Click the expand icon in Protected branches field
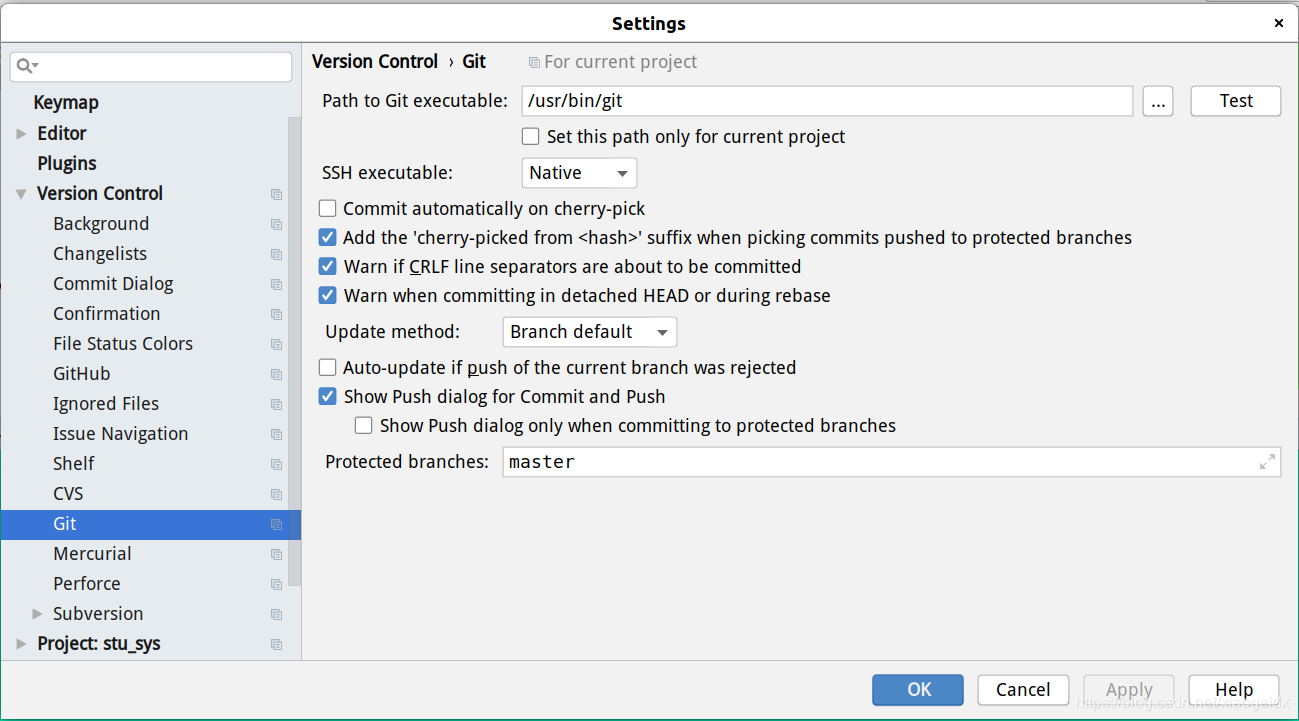Viewport: 1299px width, 721px height. tap(1267, 462)
